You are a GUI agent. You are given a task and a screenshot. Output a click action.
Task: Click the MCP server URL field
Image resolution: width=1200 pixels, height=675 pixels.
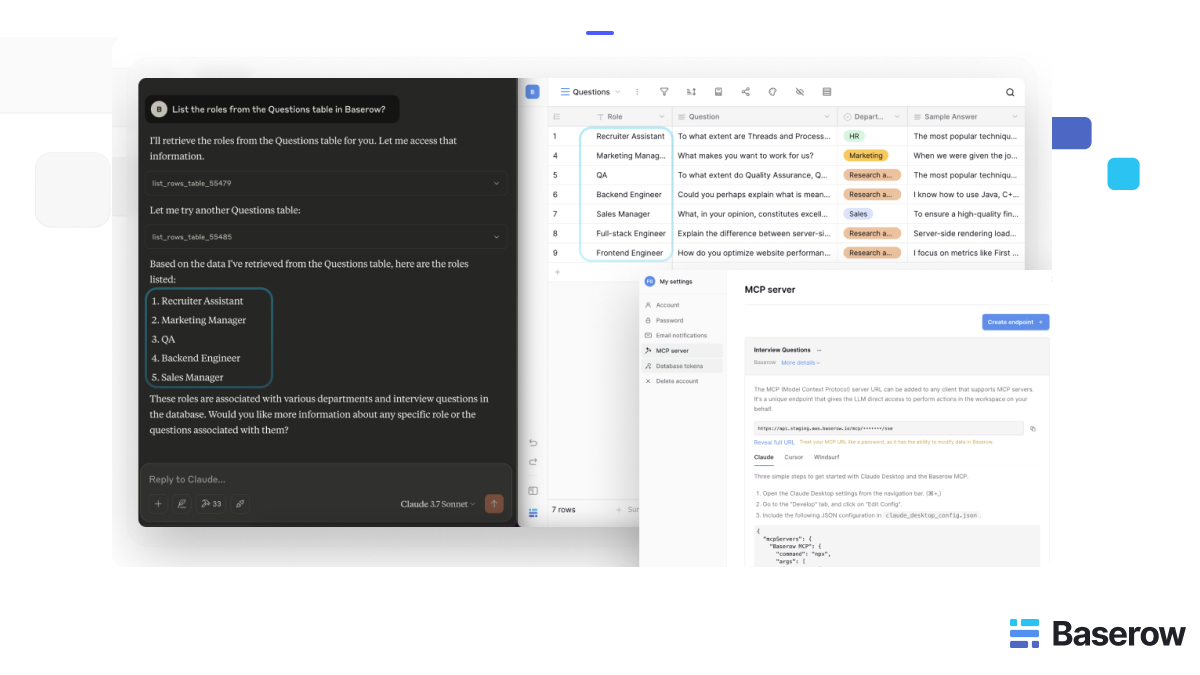pyautogui.click(x=888, y=428)
